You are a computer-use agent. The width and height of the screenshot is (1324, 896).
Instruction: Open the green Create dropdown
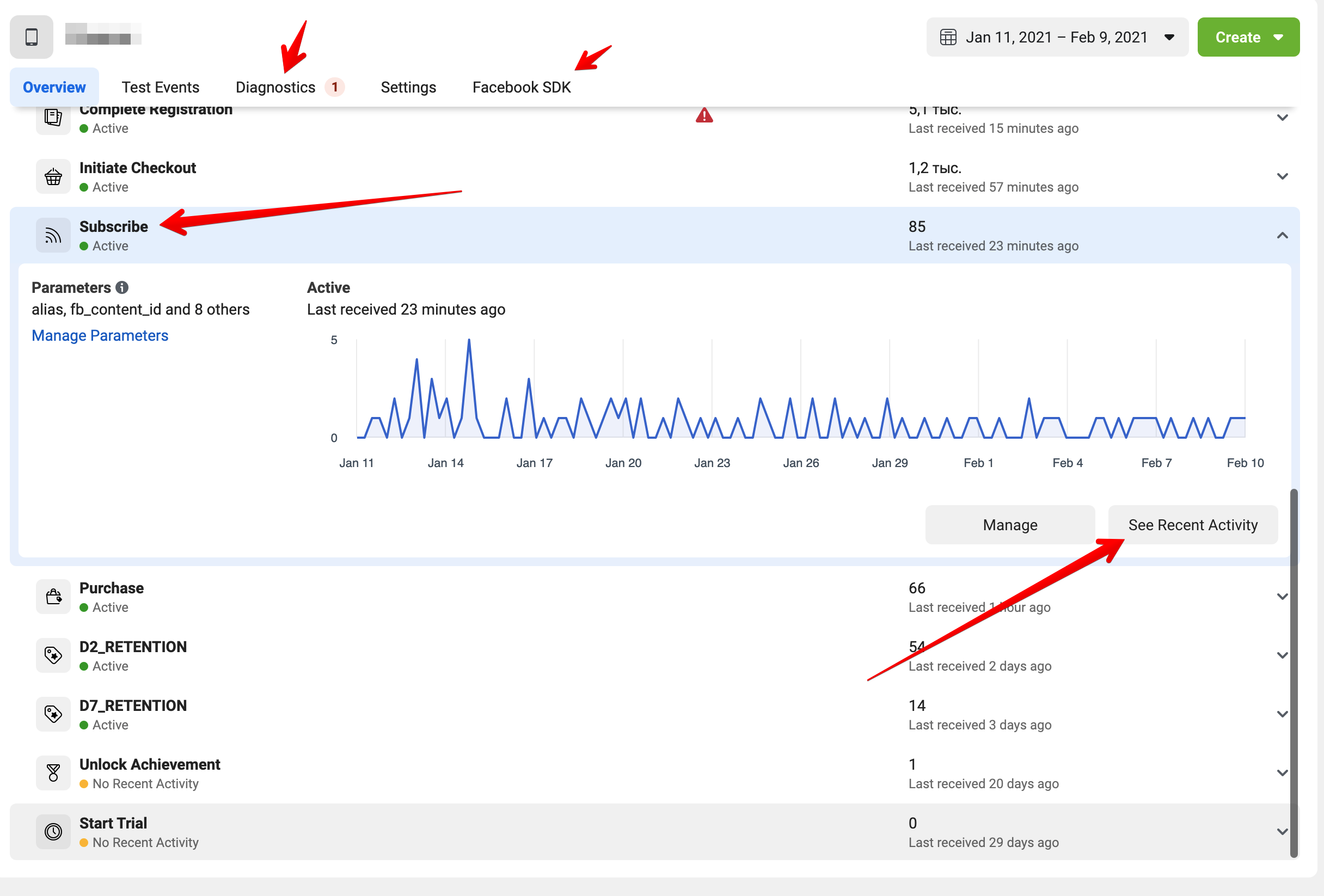[x=1248, y=37]
